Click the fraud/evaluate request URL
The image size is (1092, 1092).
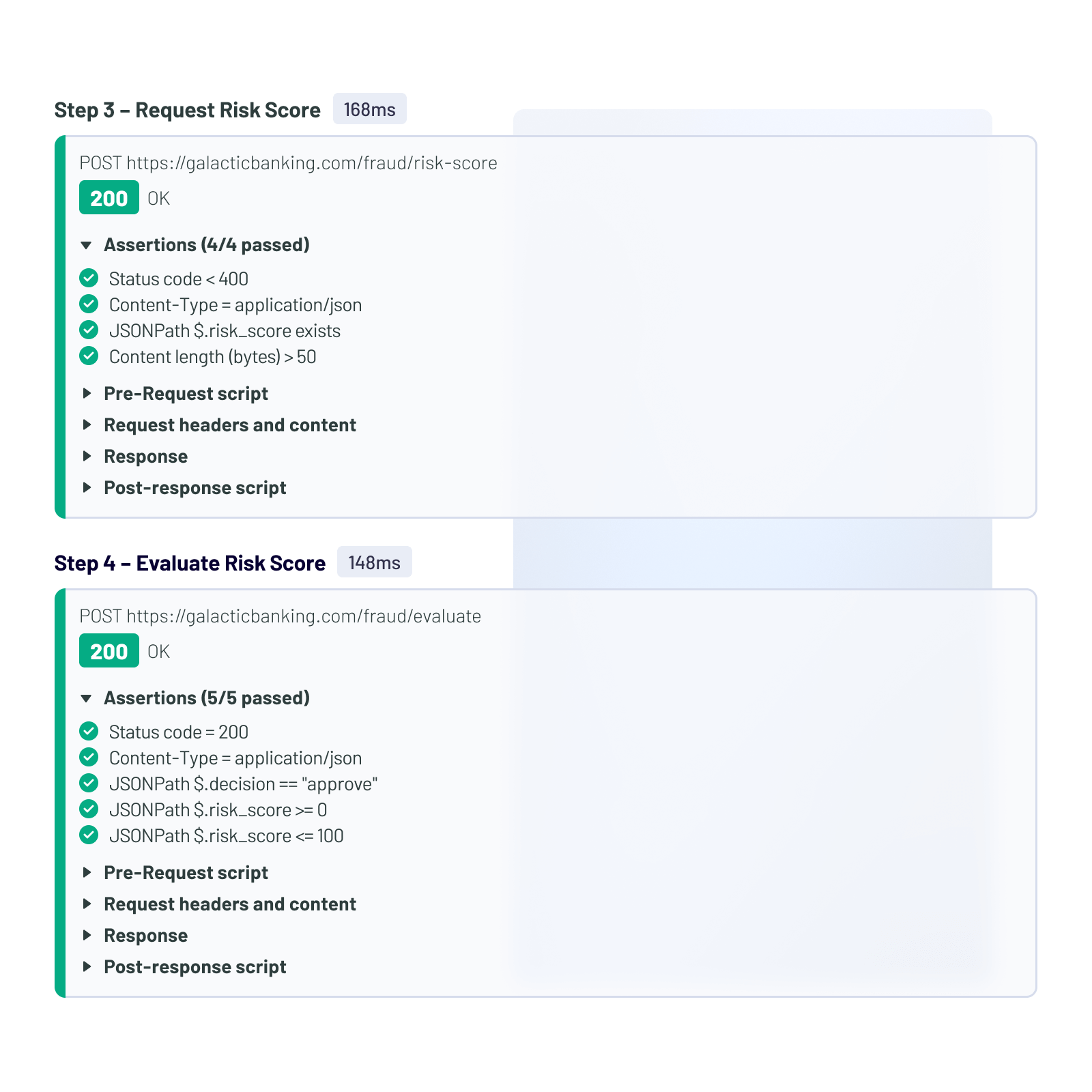[303, 616]
